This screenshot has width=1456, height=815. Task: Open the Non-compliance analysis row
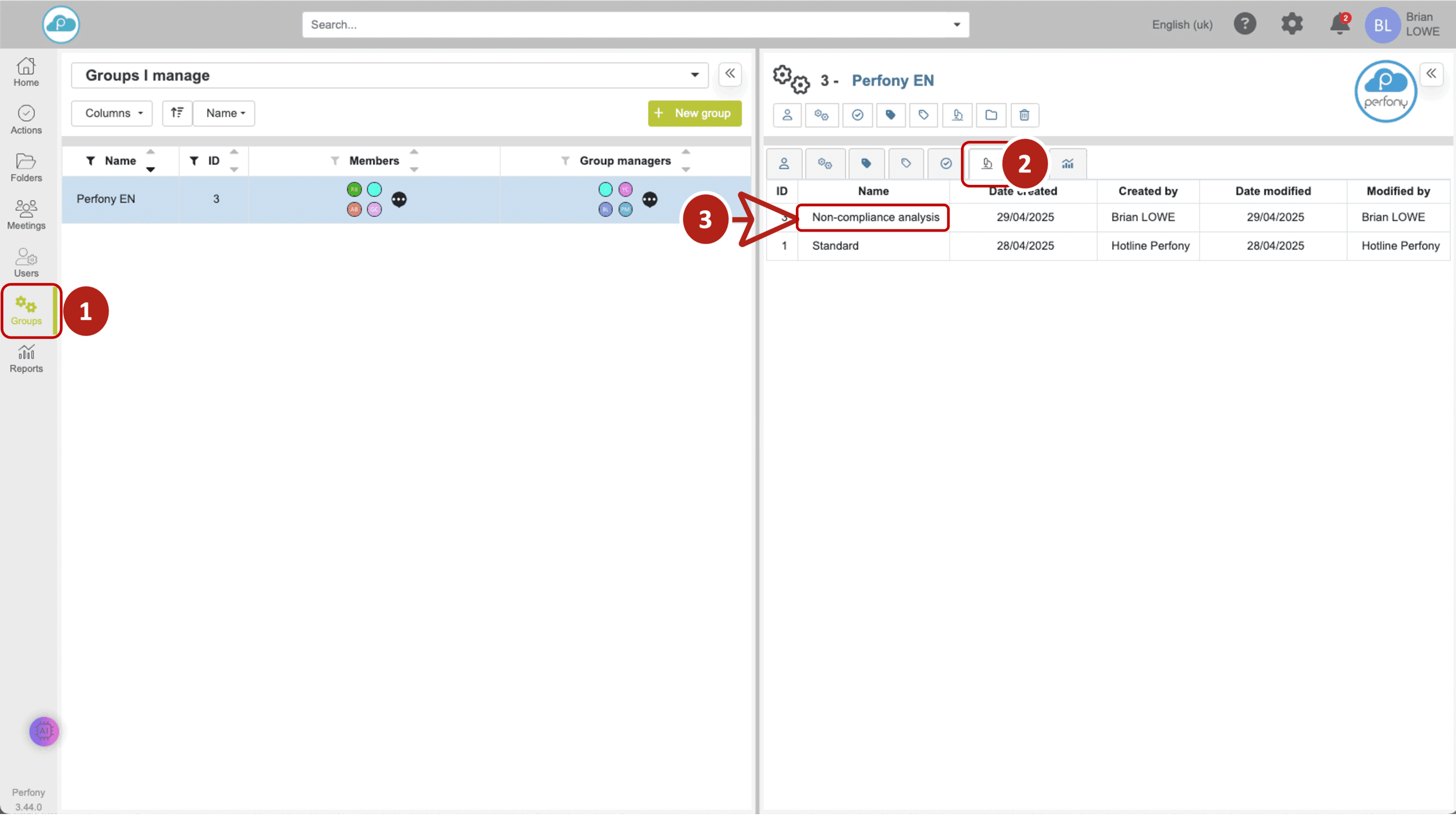click(x=875, y=217)
